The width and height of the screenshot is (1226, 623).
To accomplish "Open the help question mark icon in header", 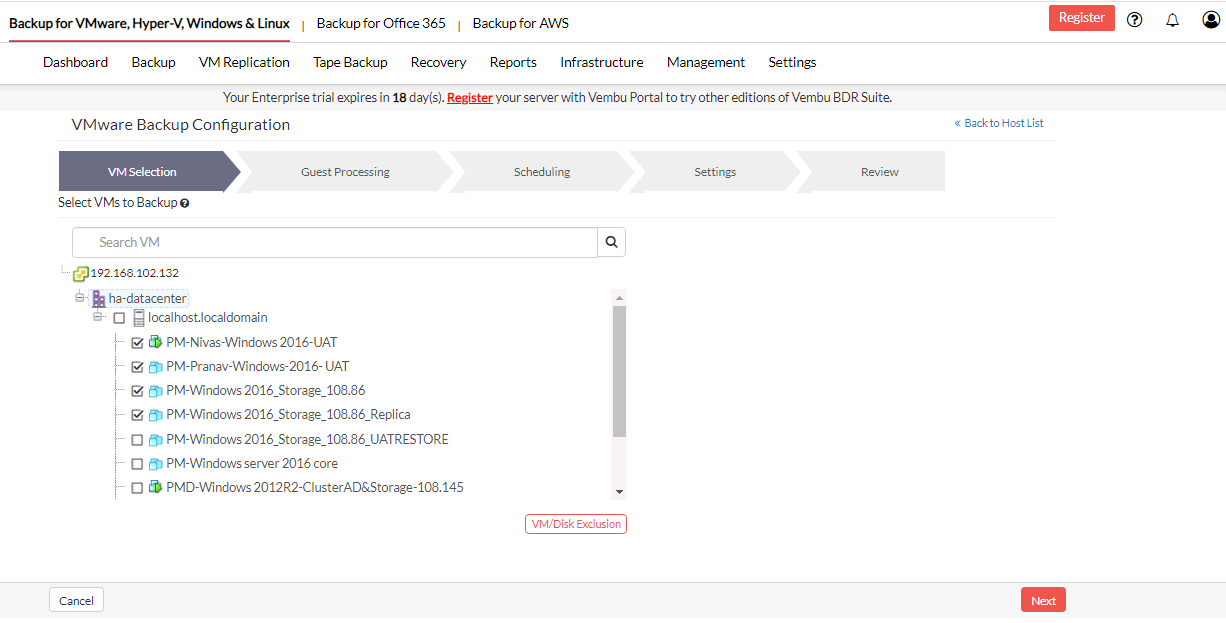I will click(1134, 19).
